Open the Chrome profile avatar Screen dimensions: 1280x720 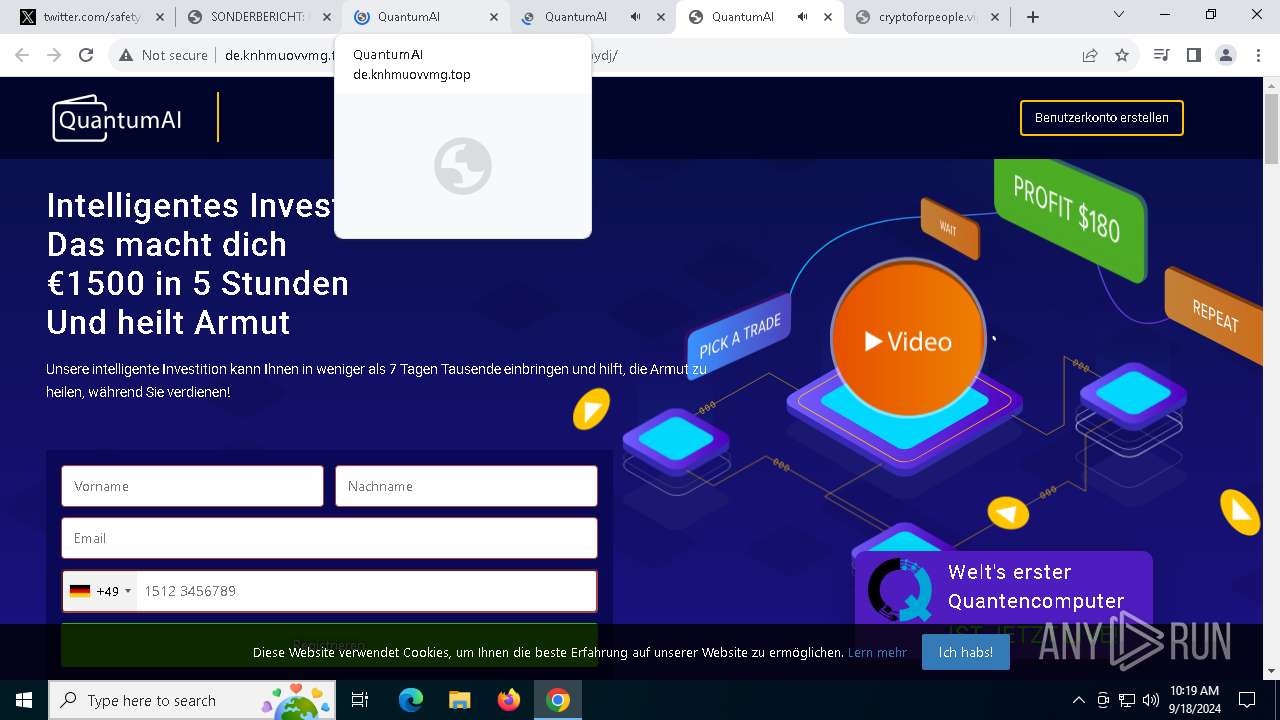point(1226,55)
